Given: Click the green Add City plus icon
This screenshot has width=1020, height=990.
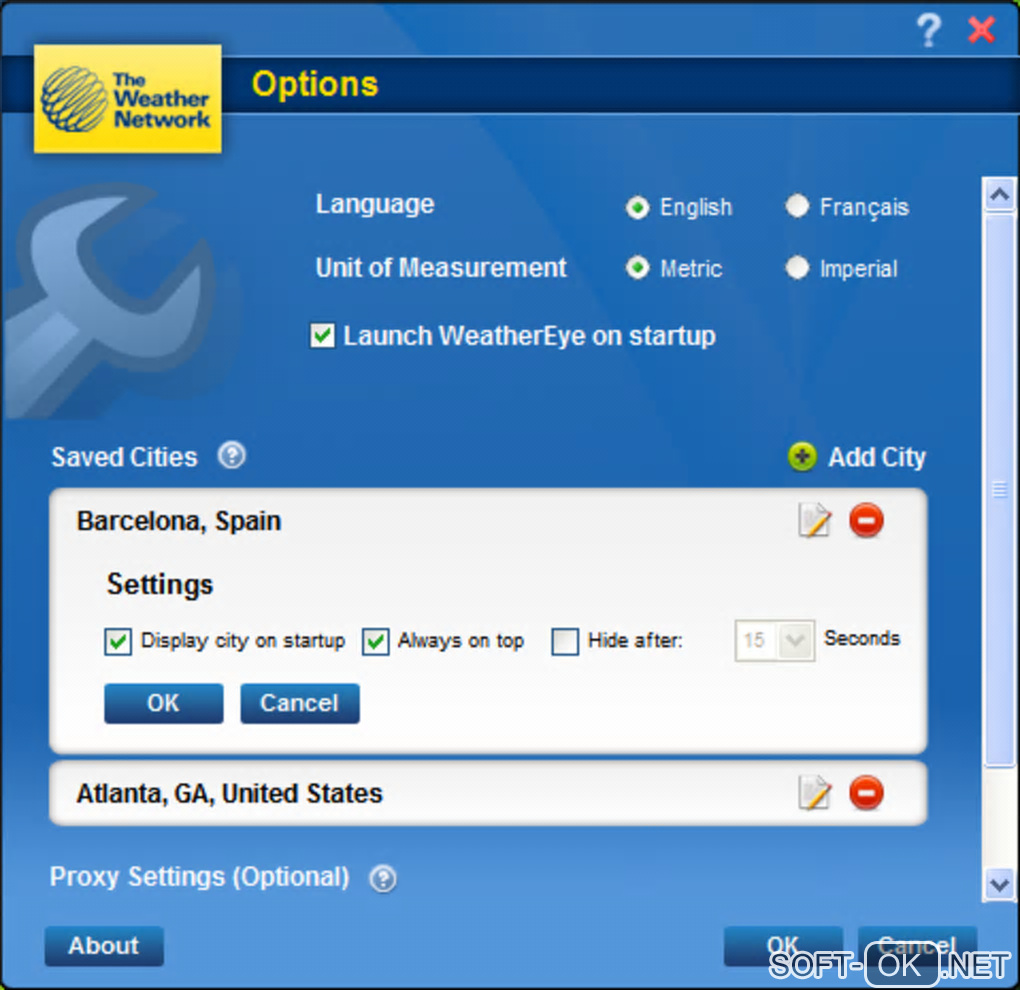Looking at the screenshot, I should (x=802, y=457).
